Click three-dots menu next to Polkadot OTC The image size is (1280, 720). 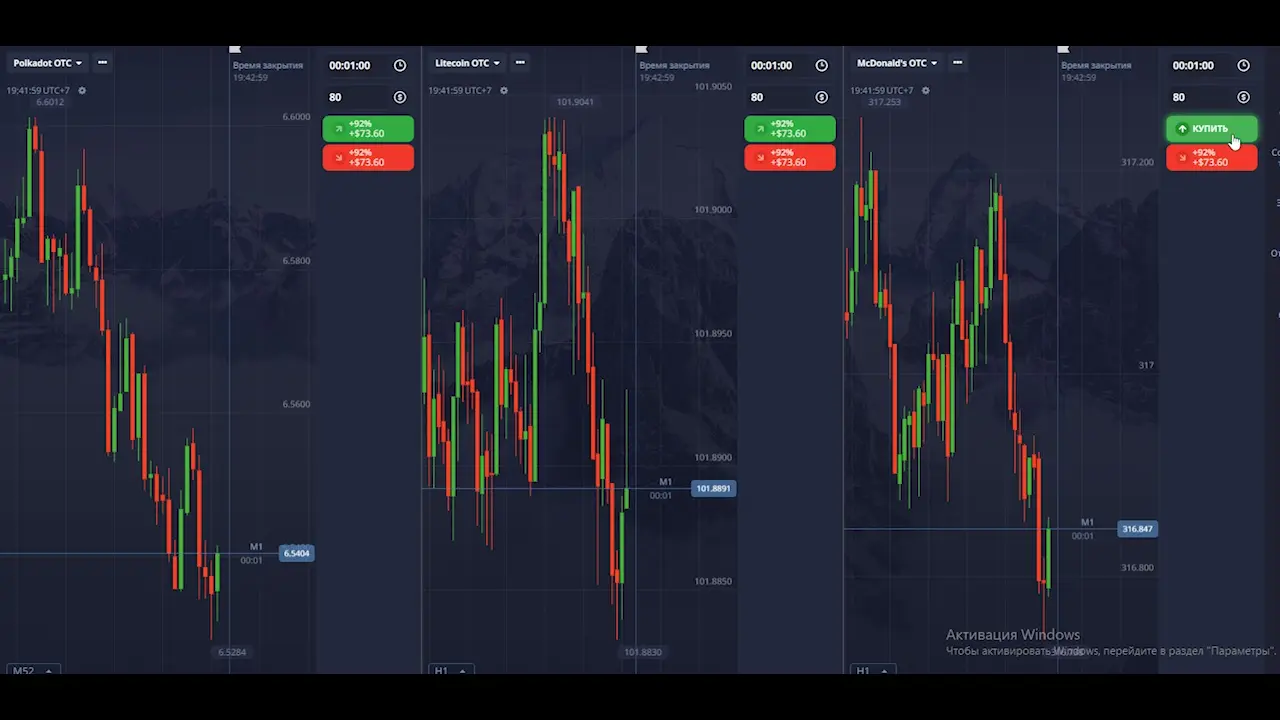click(x=102, y=63)
